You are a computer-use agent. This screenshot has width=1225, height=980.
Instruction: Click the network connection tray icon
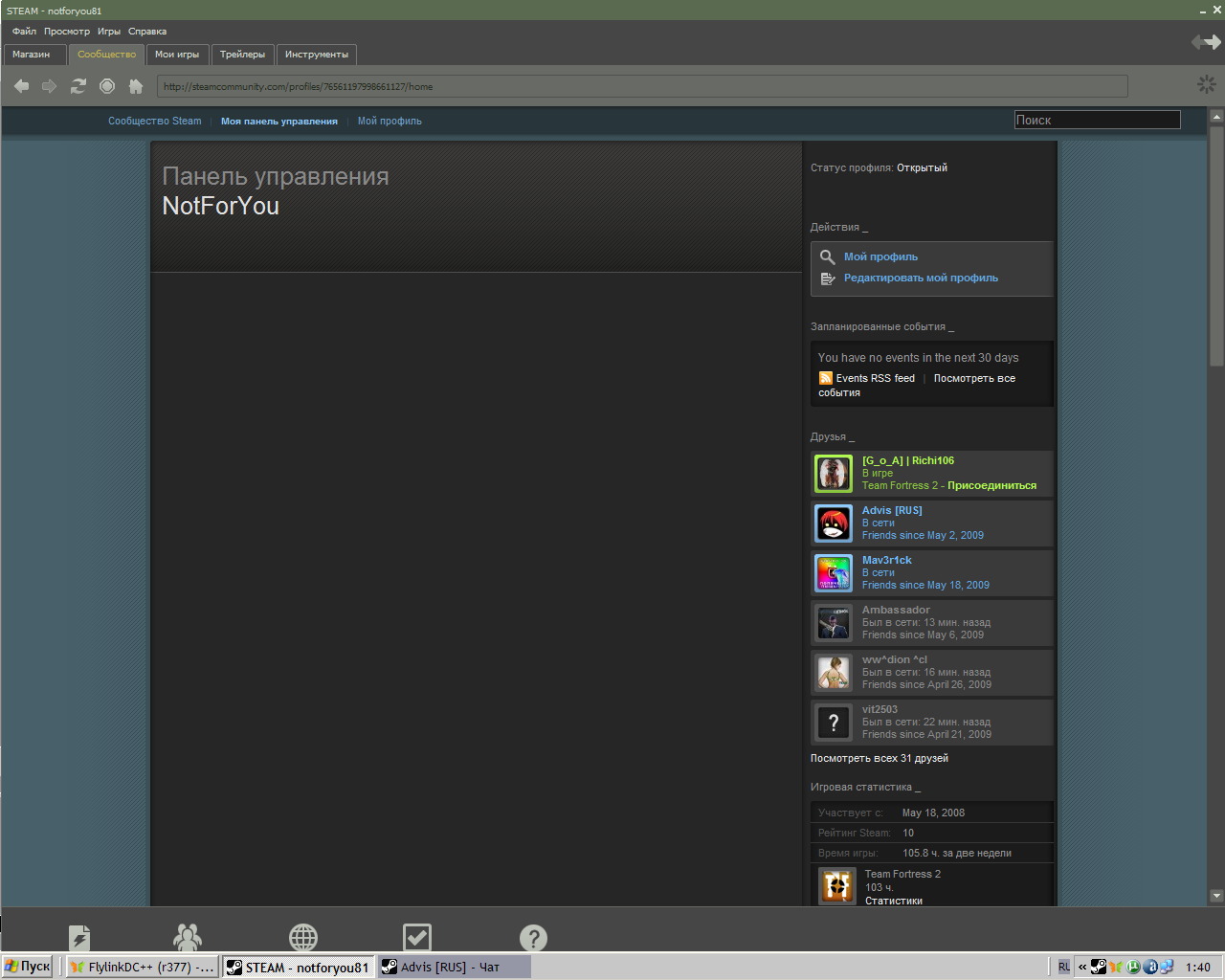coord(1167,967)
